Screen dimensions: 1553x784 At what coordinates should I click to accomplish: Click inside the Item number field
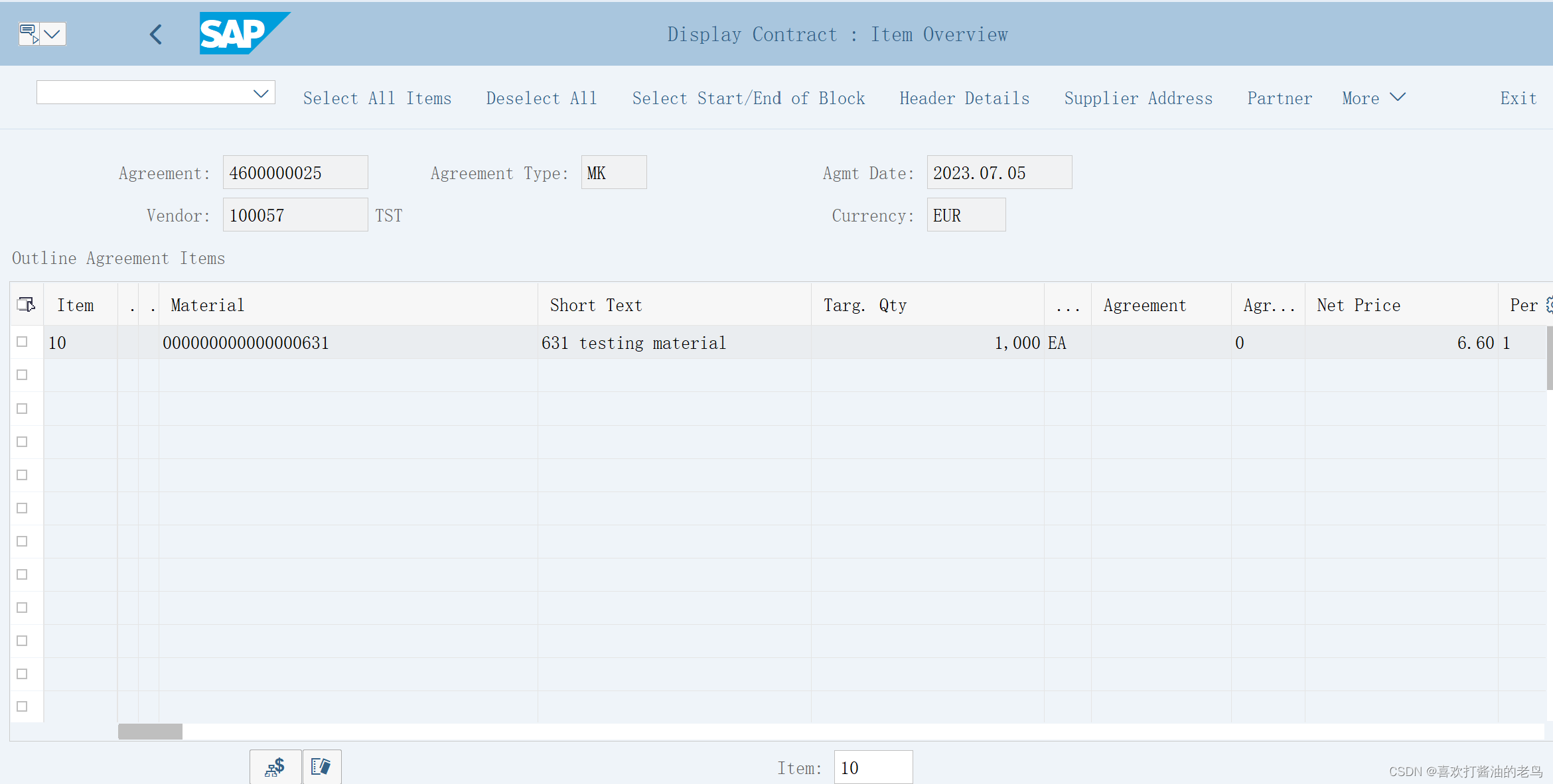tap(873, 767)
